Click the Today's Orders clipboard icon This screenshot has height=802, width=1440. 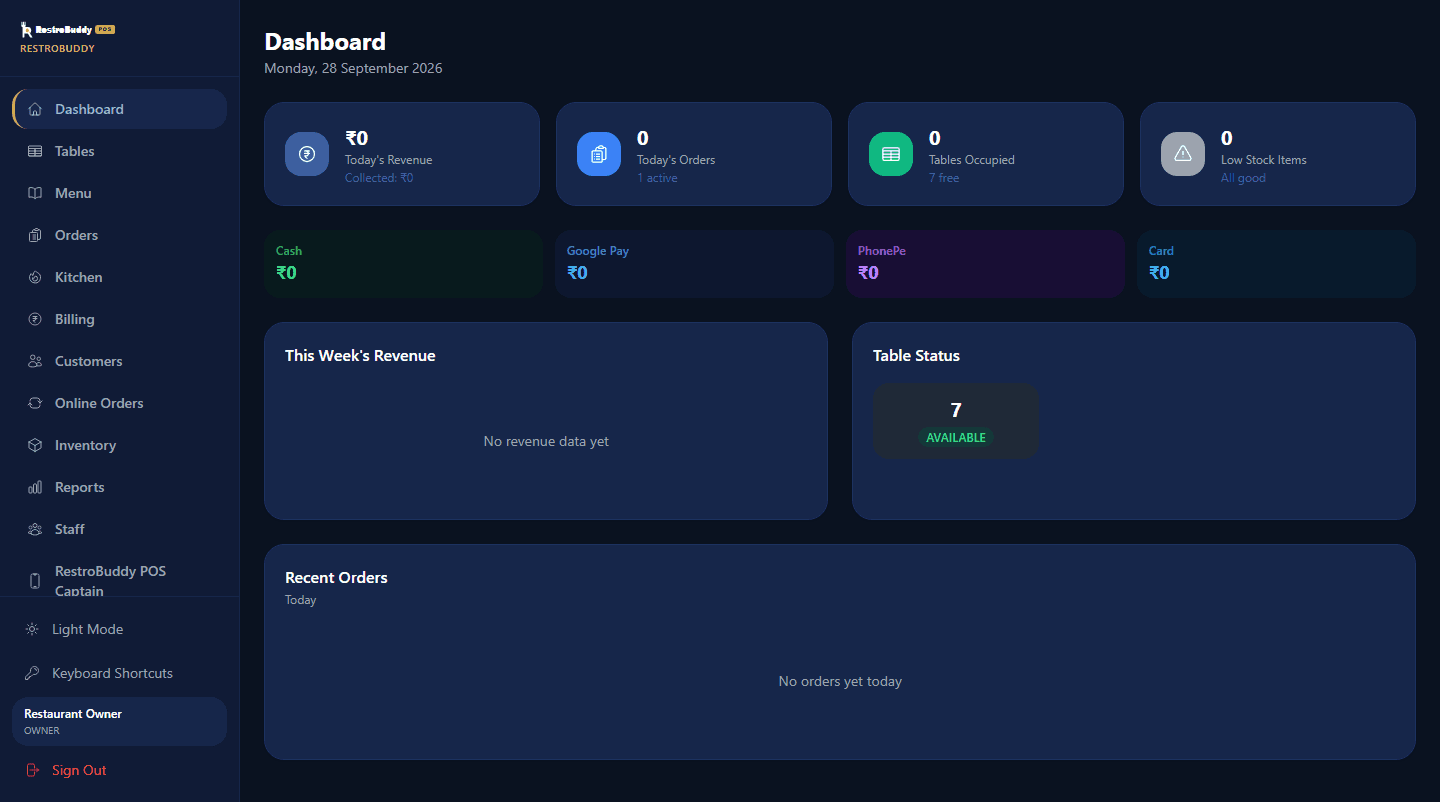pos(599,154)
